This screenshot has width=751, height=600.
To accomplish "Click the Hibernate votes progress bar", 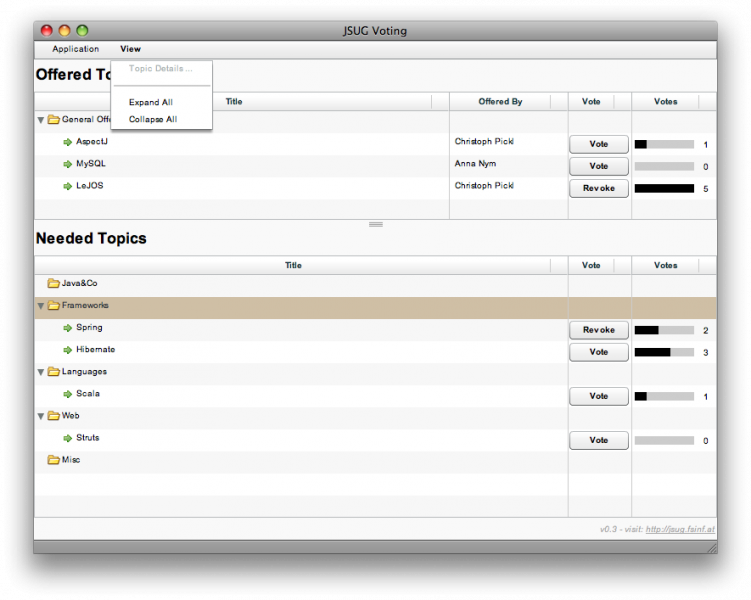I will pyautogui.click(x=664, y=352).
